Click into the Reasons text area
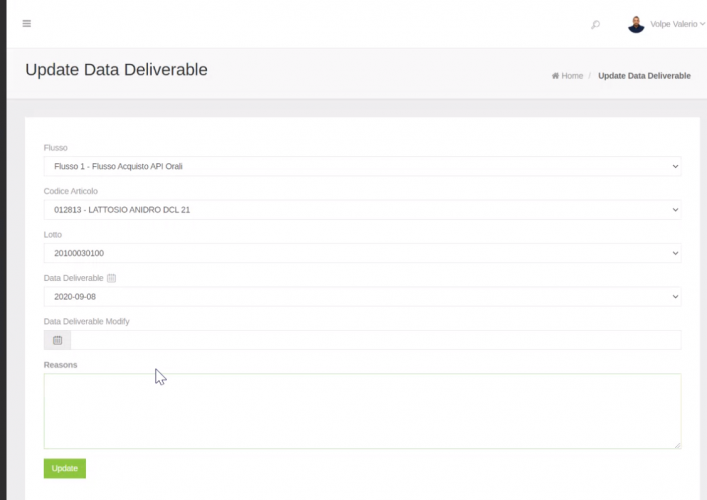 (362, 411)
